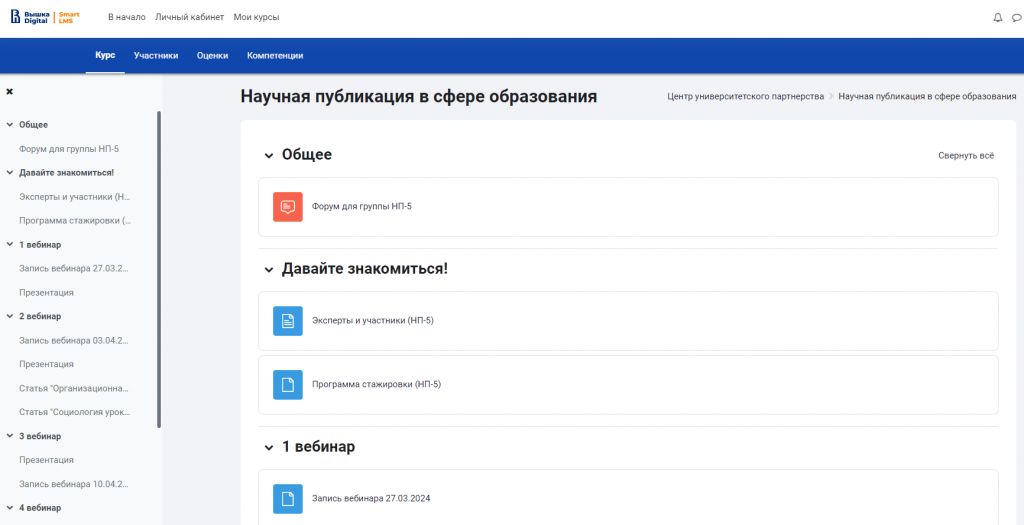Click the Свернуть всё link

tap(966, 156)
